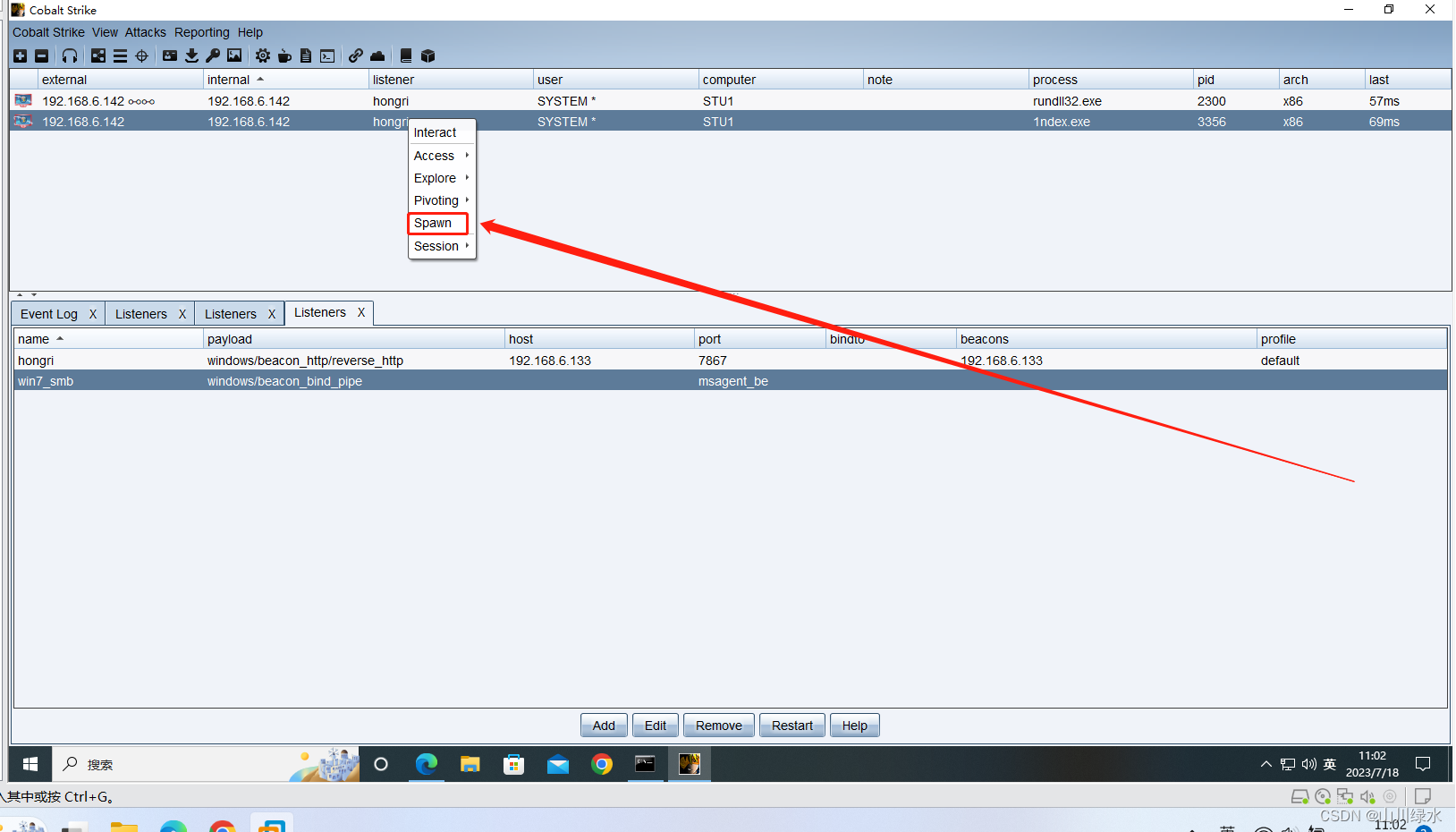This screenshot has width=1456, height=832.
Task: Open the Reporting menu
Action: [x=201, y=32]
